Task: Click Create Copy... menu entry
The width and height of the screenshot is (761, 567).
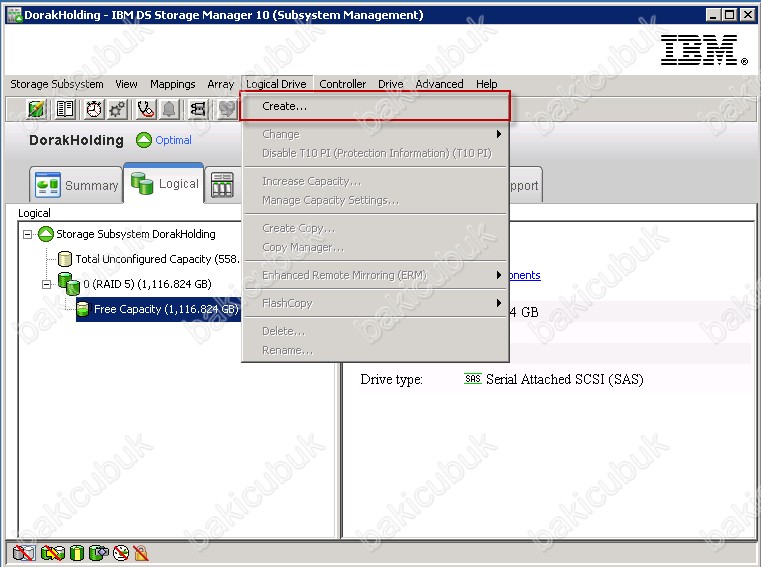Action: (x=375, y=228)
